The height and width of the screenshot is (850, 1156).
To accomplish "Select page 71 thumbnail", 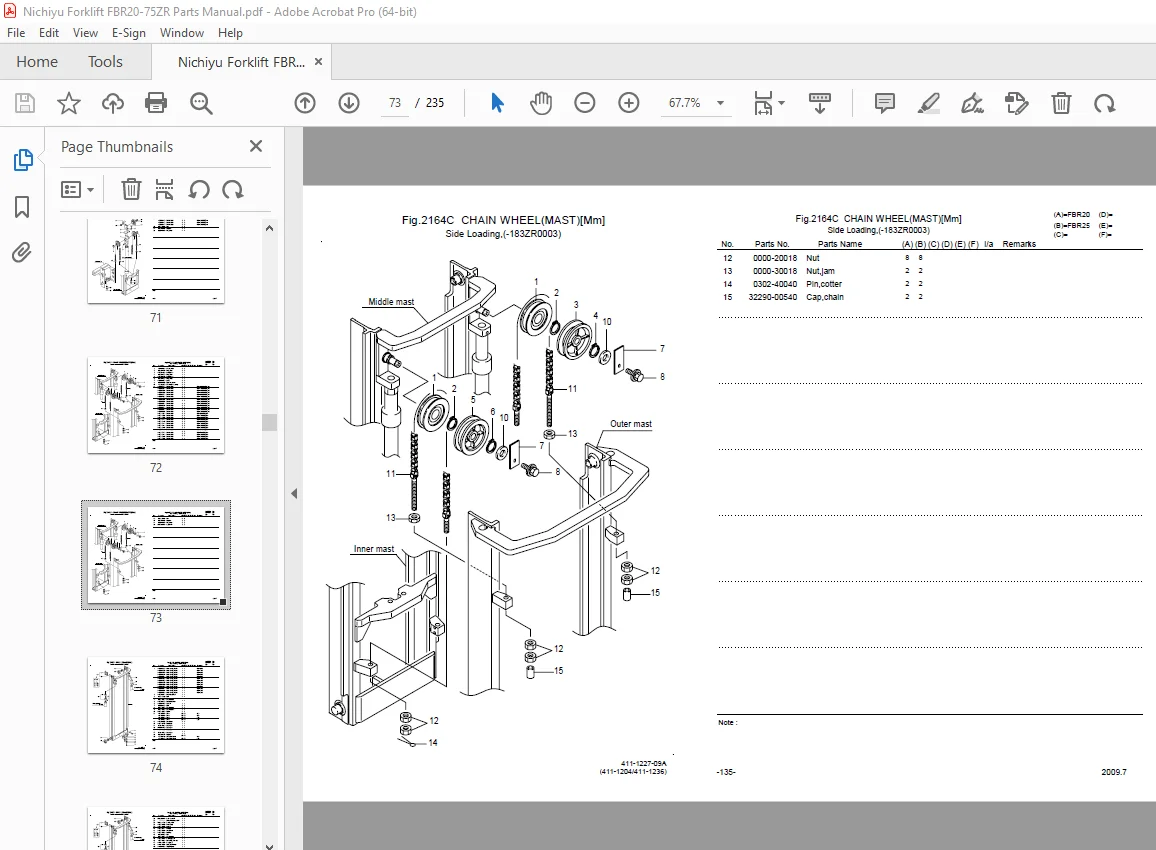I will pos(156,260).
